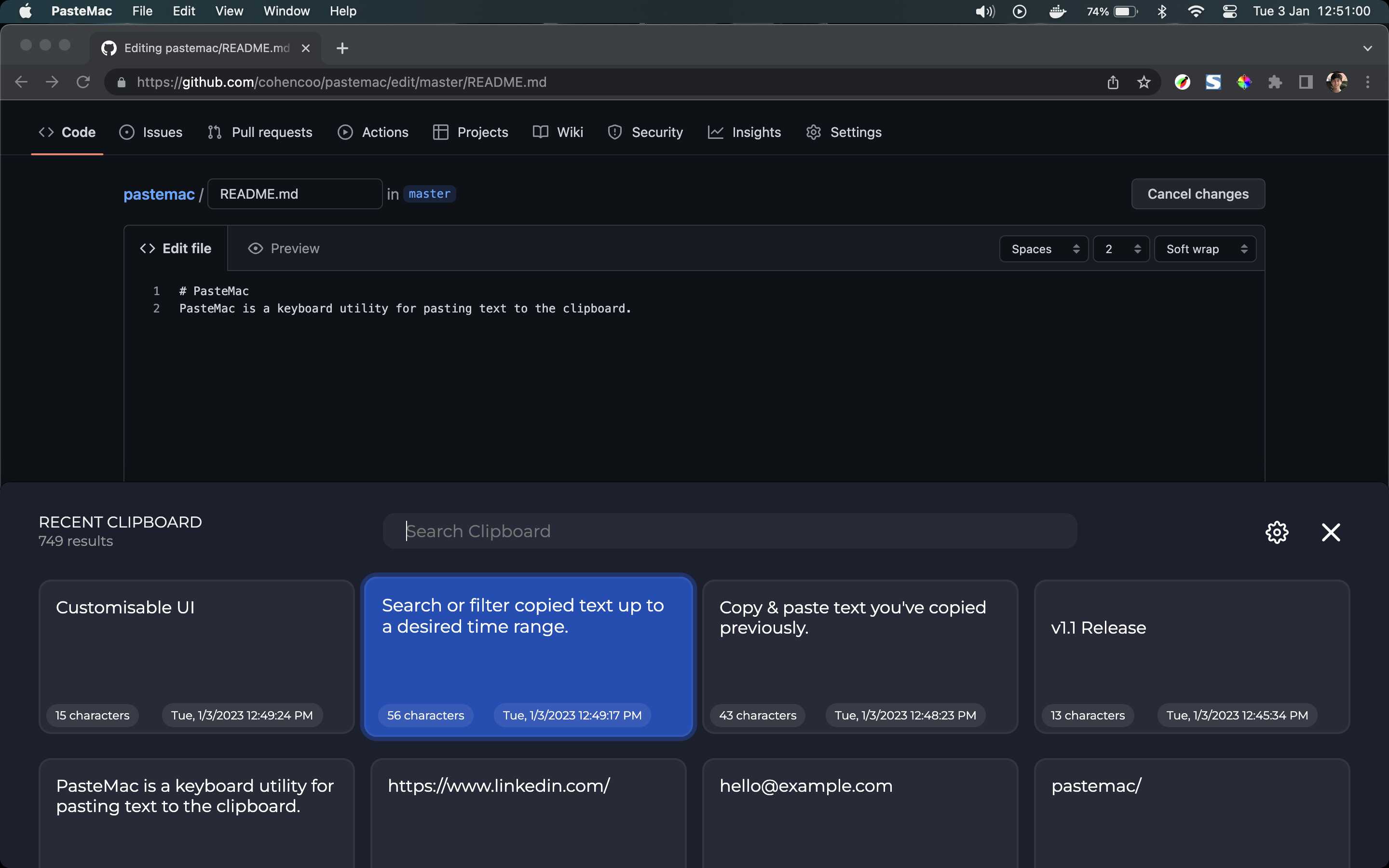This screenshot has height=868, width=1389.
Task: Click the volume icon in menu bar
Action: pyautogui.click(x=985, y=12)
